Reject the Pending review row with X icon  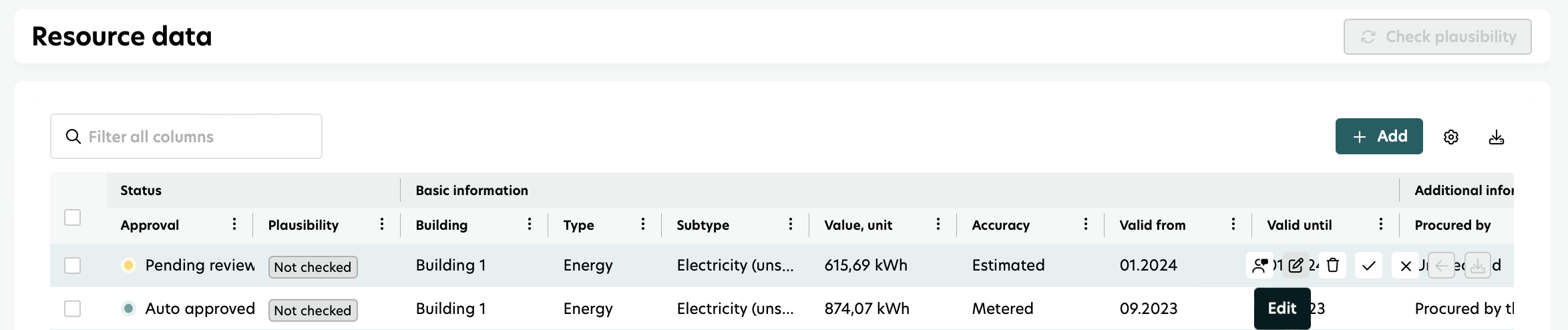click(x=1406, y=266)
